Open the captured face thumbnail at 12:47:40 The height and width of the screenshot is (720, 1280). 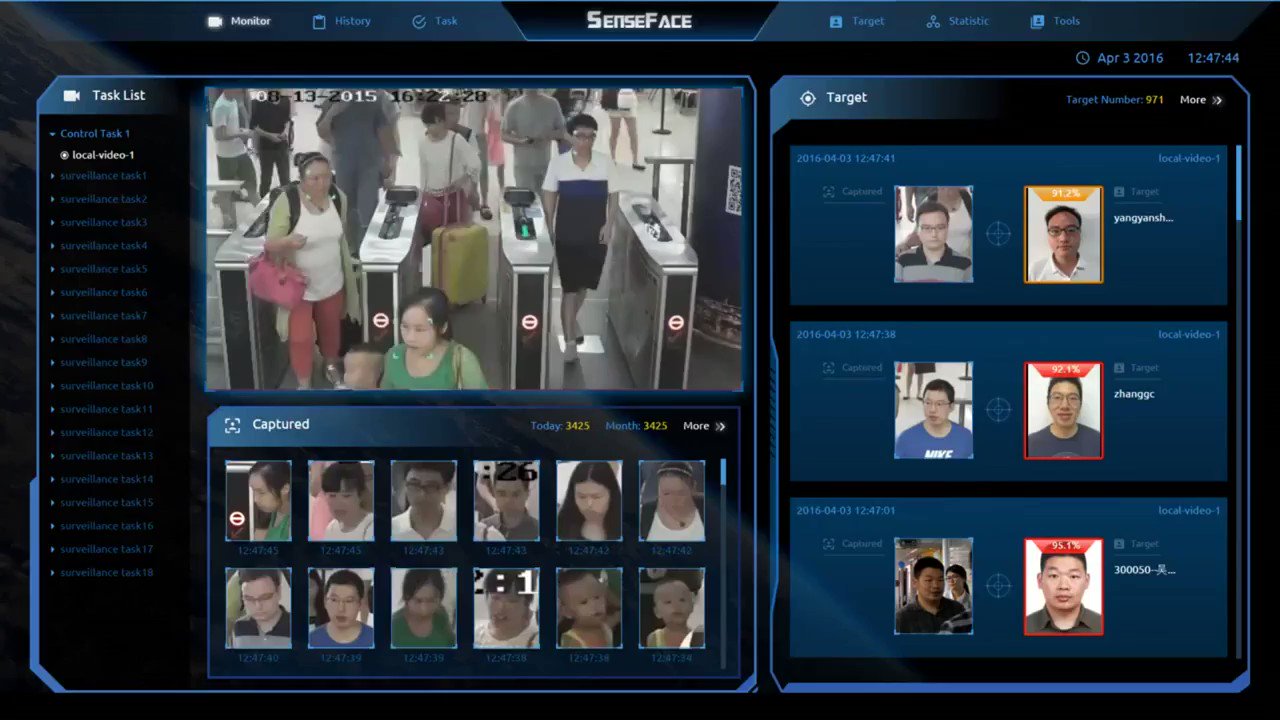258,608
